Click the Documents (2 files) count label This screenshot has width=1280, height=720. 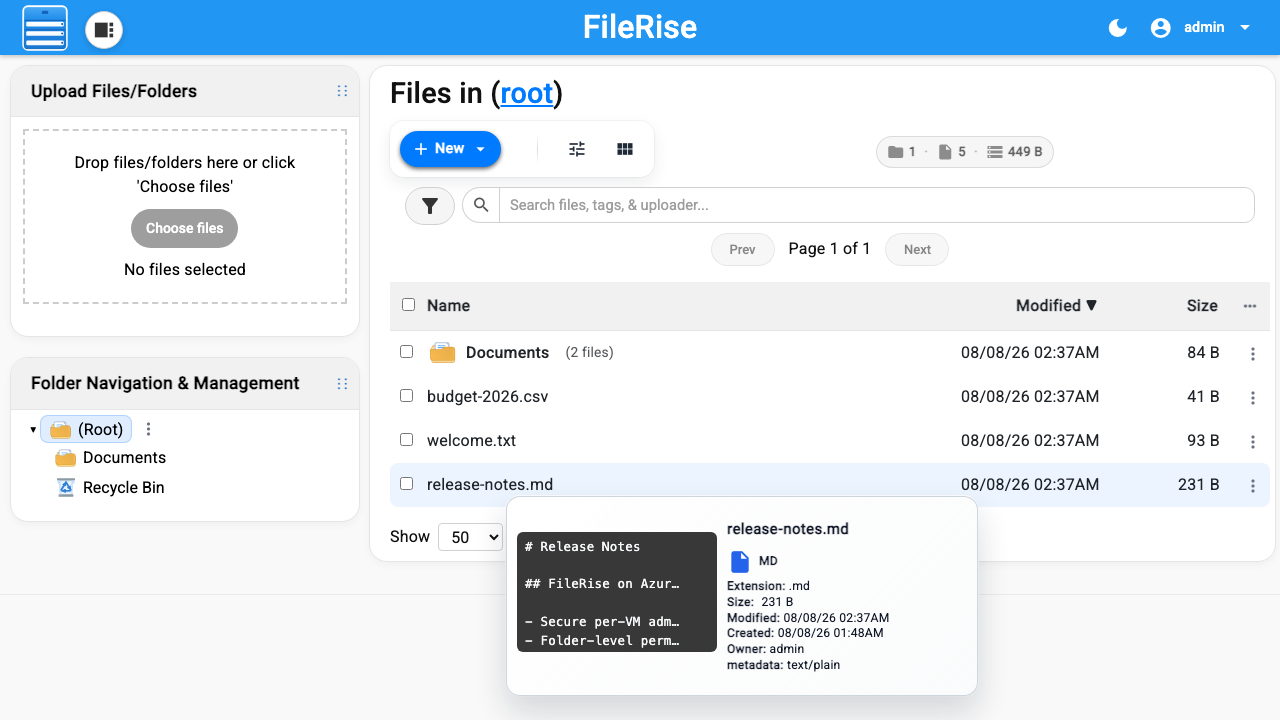589,353
